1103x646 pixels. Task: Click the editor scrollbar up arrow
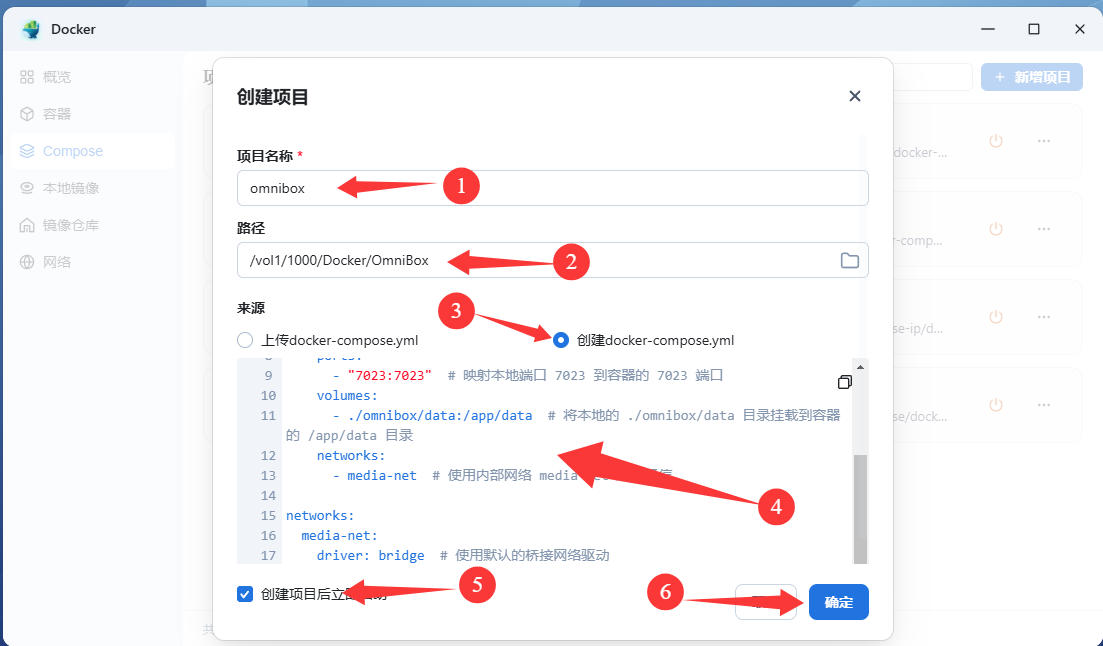(x=860, y=367)
